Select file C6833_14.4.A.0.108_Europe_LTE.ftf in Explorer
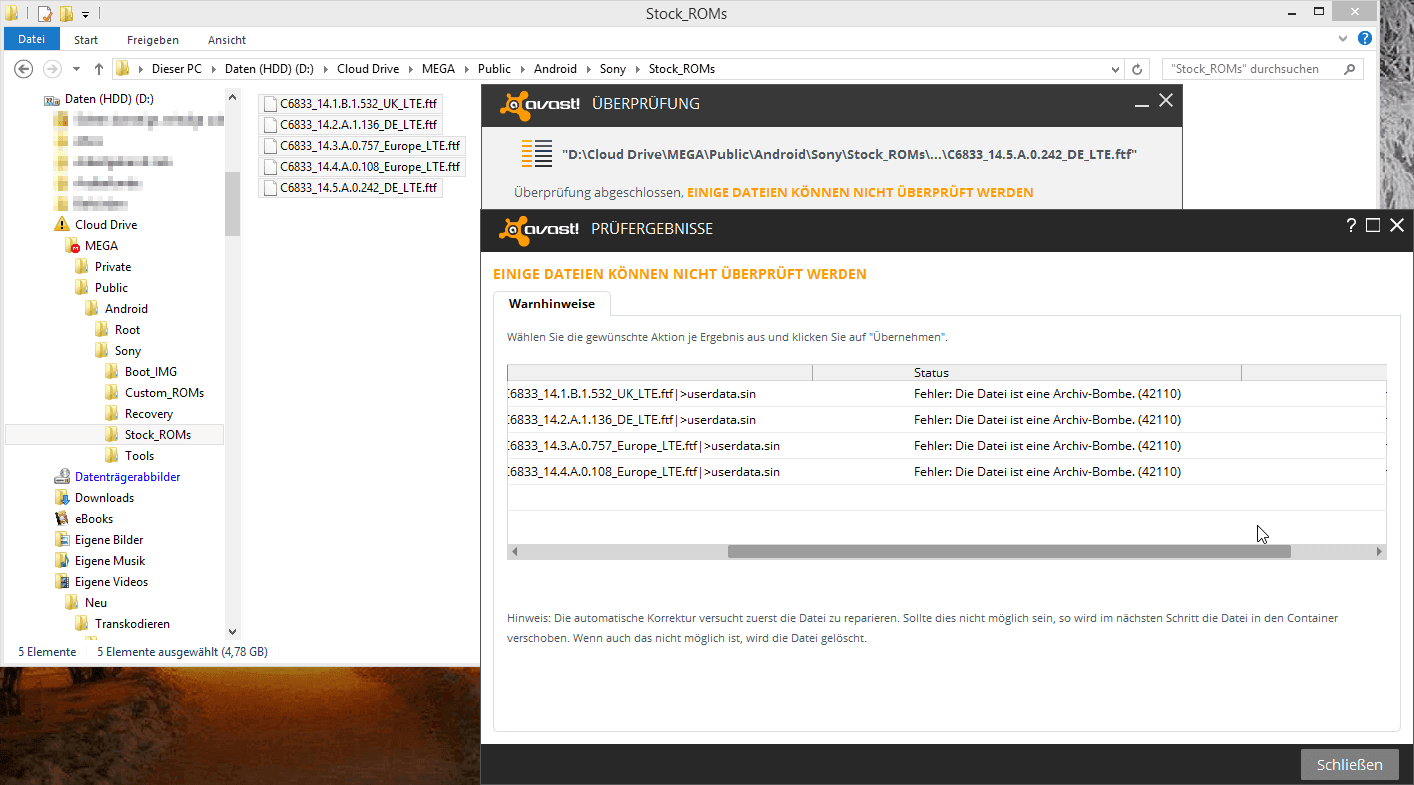Screen dimensions: 1414x785 point(362,167)
